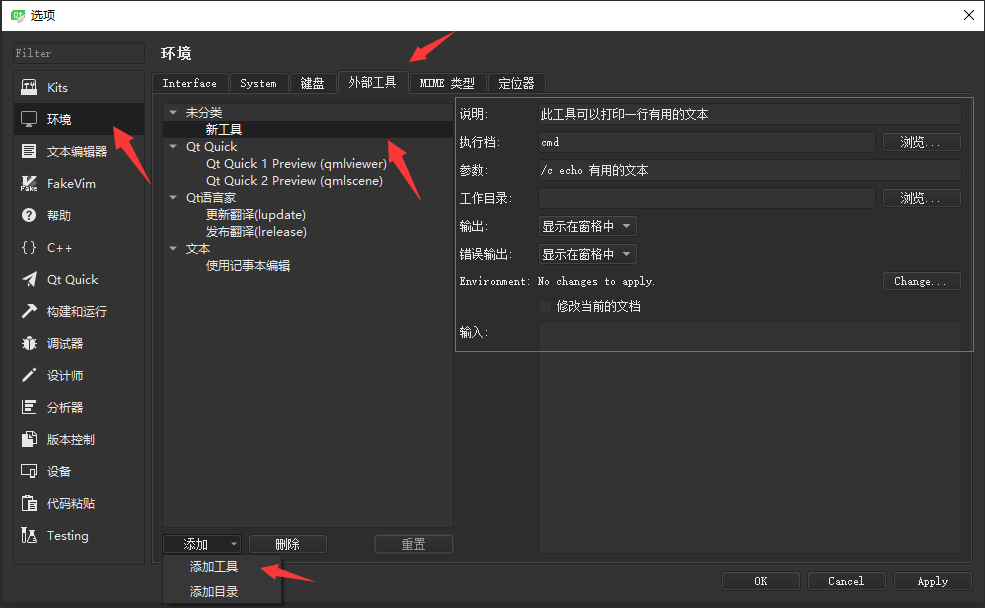Click the Filter search field
The width and height of the screenshot is (985, 608).
79,53
